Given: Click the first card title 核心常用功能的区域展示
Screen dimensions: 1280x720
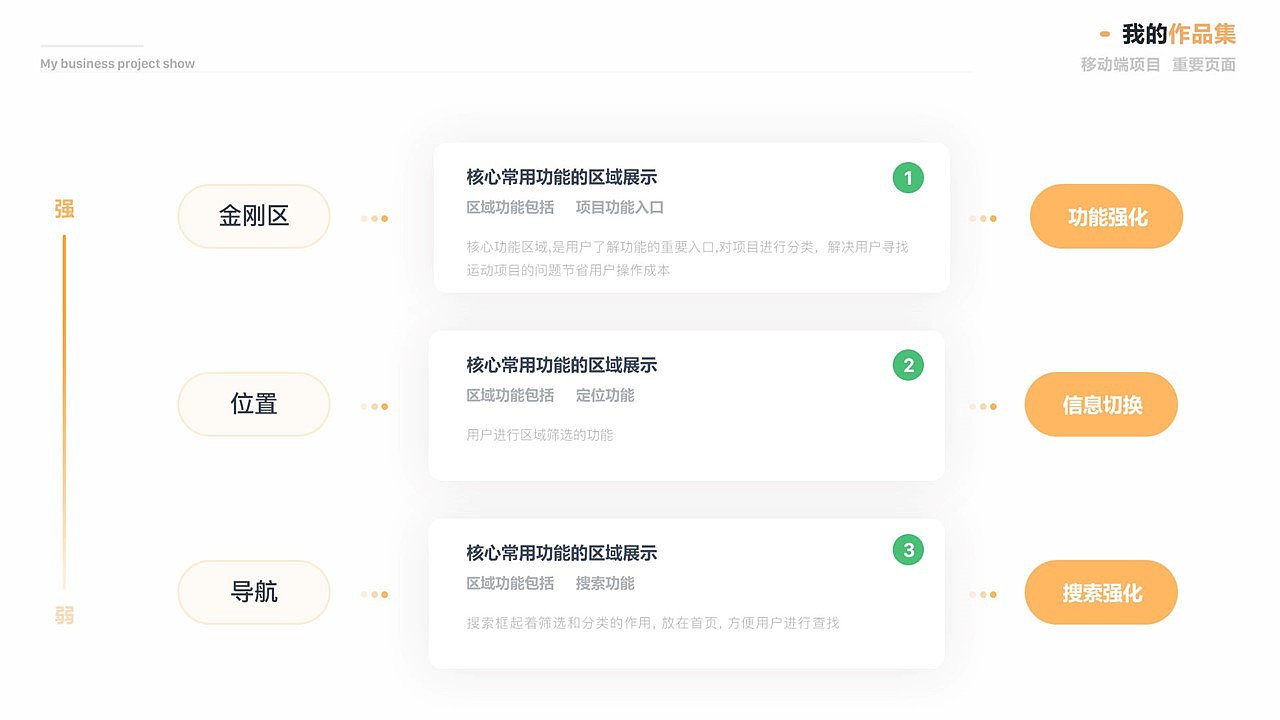Looking at the screenshot, I should point(562,178).
